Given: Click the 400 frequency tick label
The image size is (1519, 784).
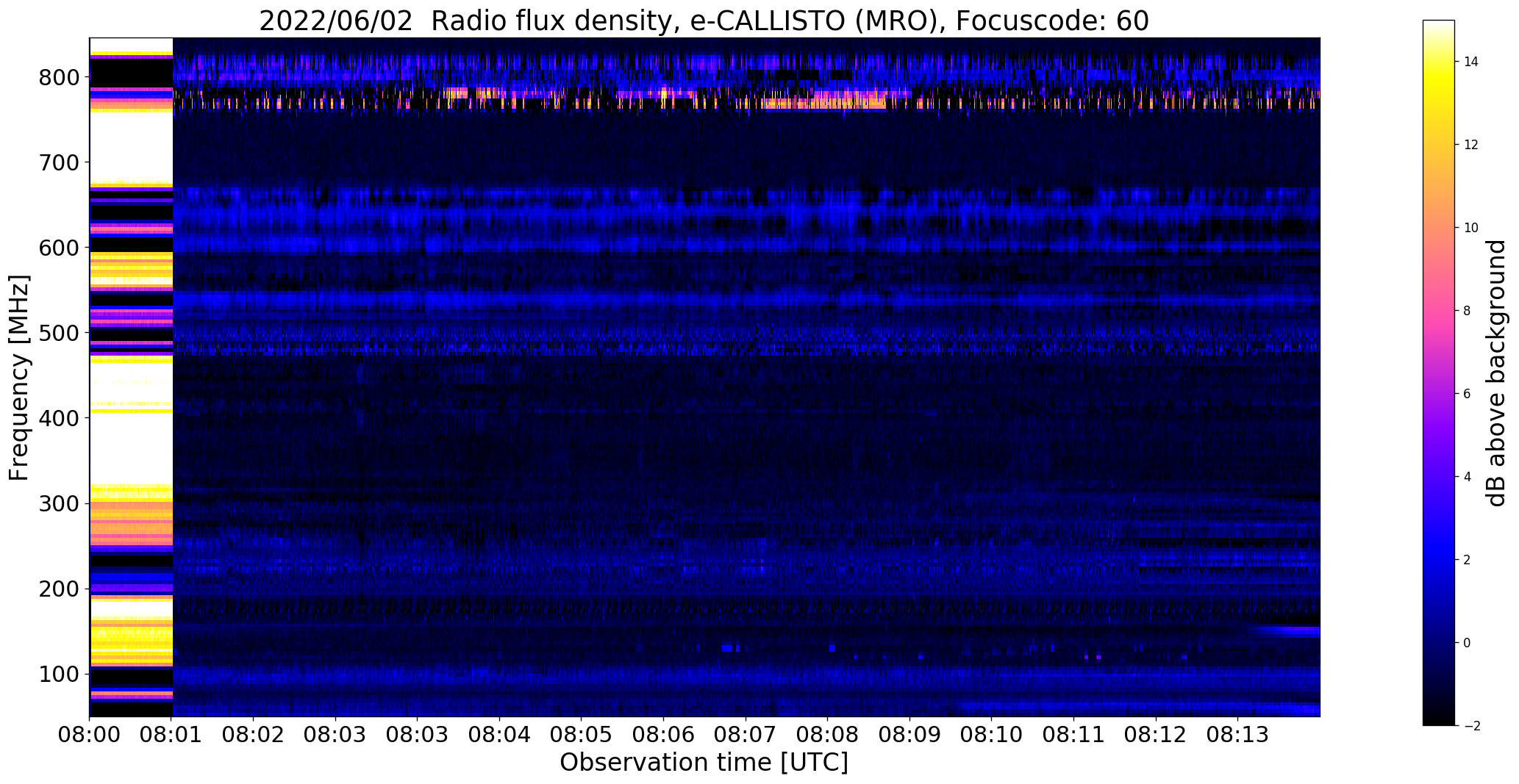Looking at the screenshot, I should tap(59, 418).
